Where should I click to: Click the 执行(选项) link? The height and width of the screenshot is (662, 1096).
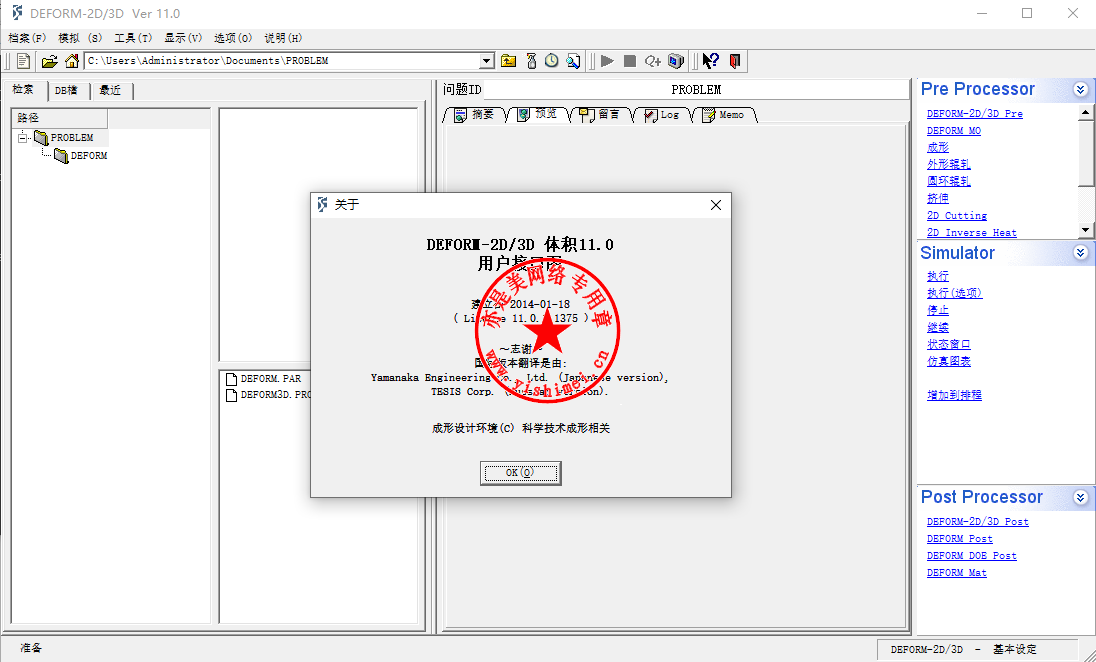tap(954, 293)
